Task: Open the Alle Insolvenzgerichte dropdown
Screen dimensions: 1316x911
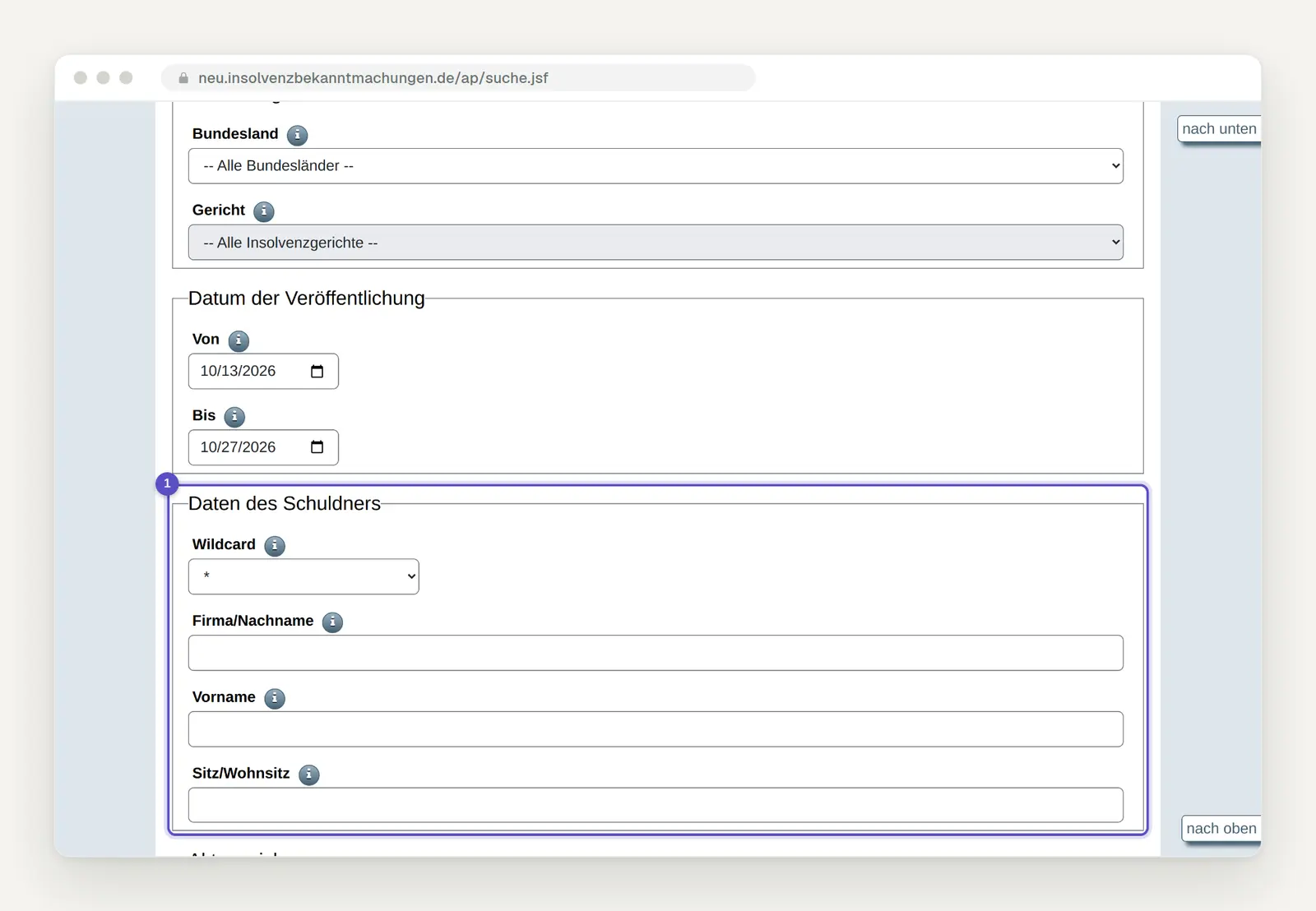Action: 656,243
